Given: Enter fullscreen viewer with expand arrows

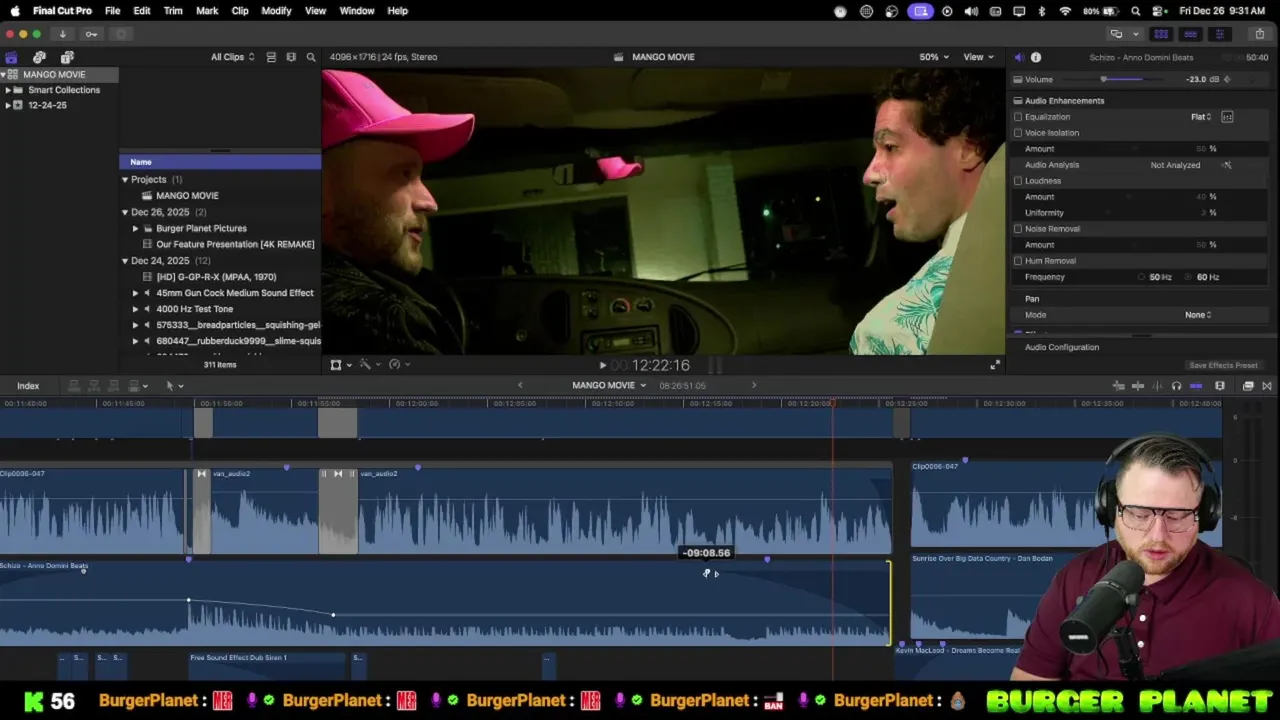Looking at the screenshot, I should pyautogui.click(x=995, y=365).
